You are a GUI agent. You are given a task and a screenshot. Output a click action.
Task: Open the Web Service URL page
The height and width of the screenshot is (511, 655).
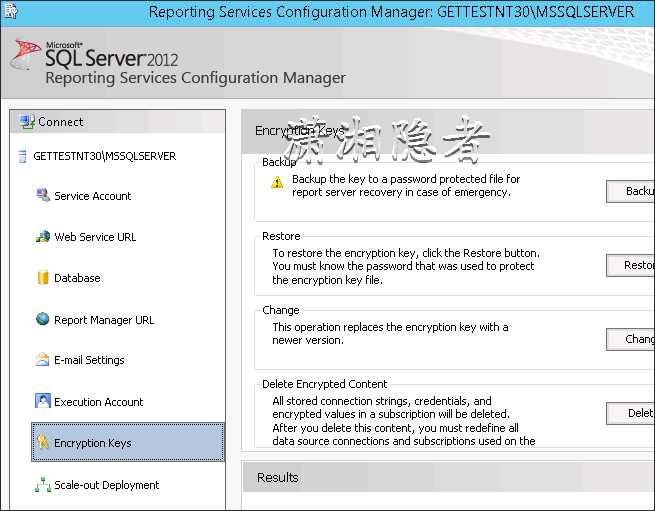[x=95, y=237]
